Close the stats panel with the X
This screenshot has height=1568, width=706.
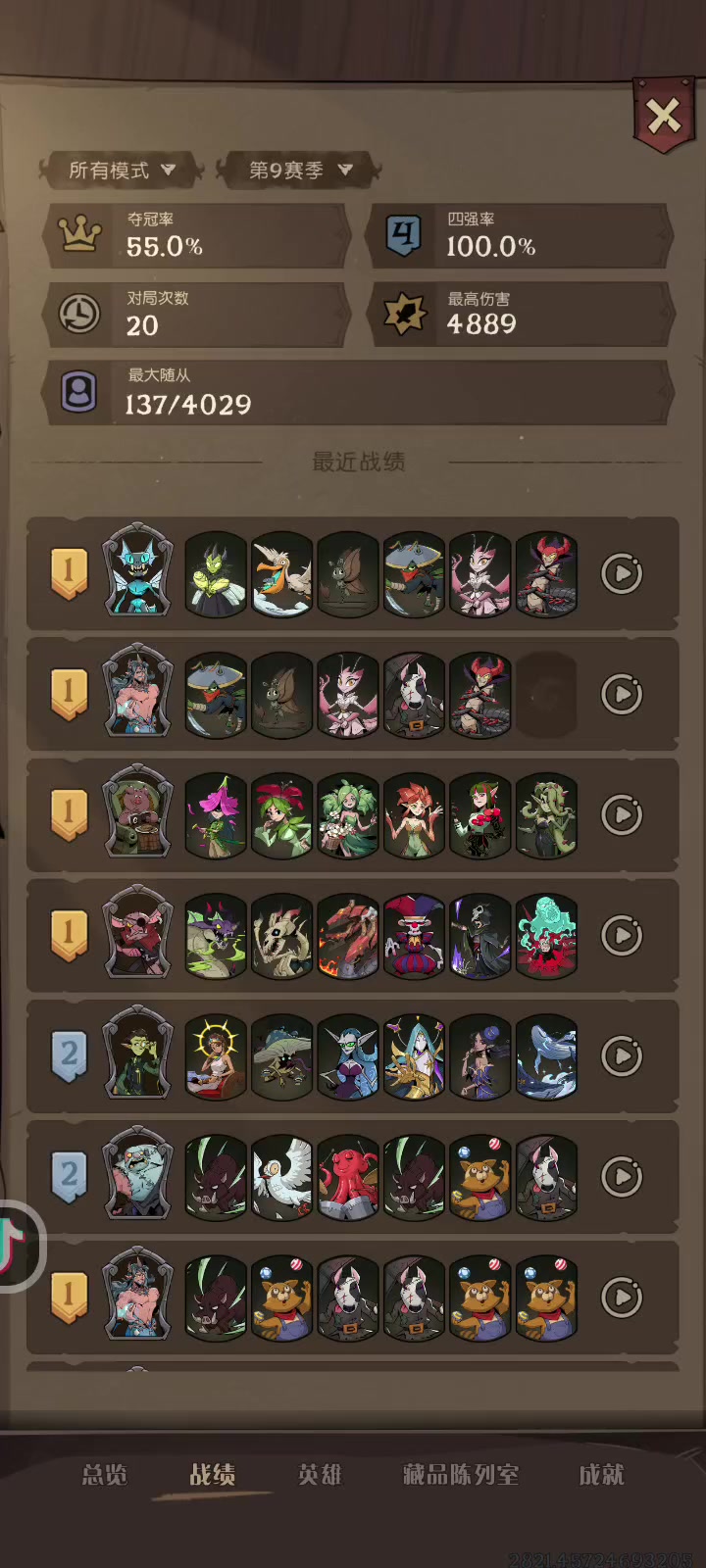point(664,118)
